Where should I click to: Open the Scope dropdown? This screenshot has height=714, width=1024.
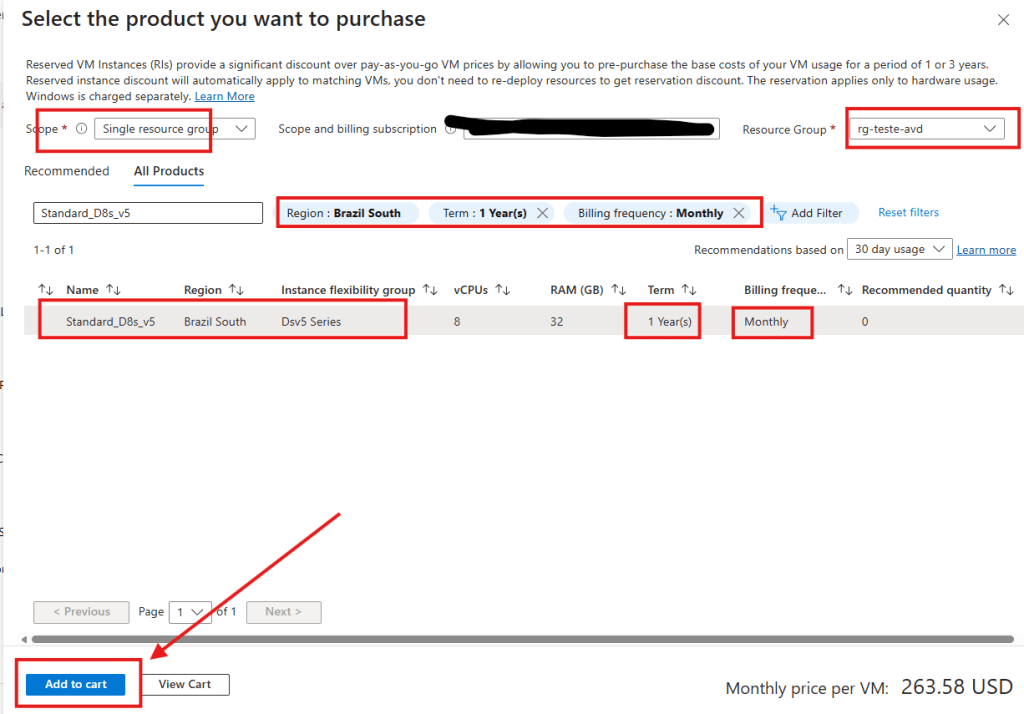(x=174, y=129)
